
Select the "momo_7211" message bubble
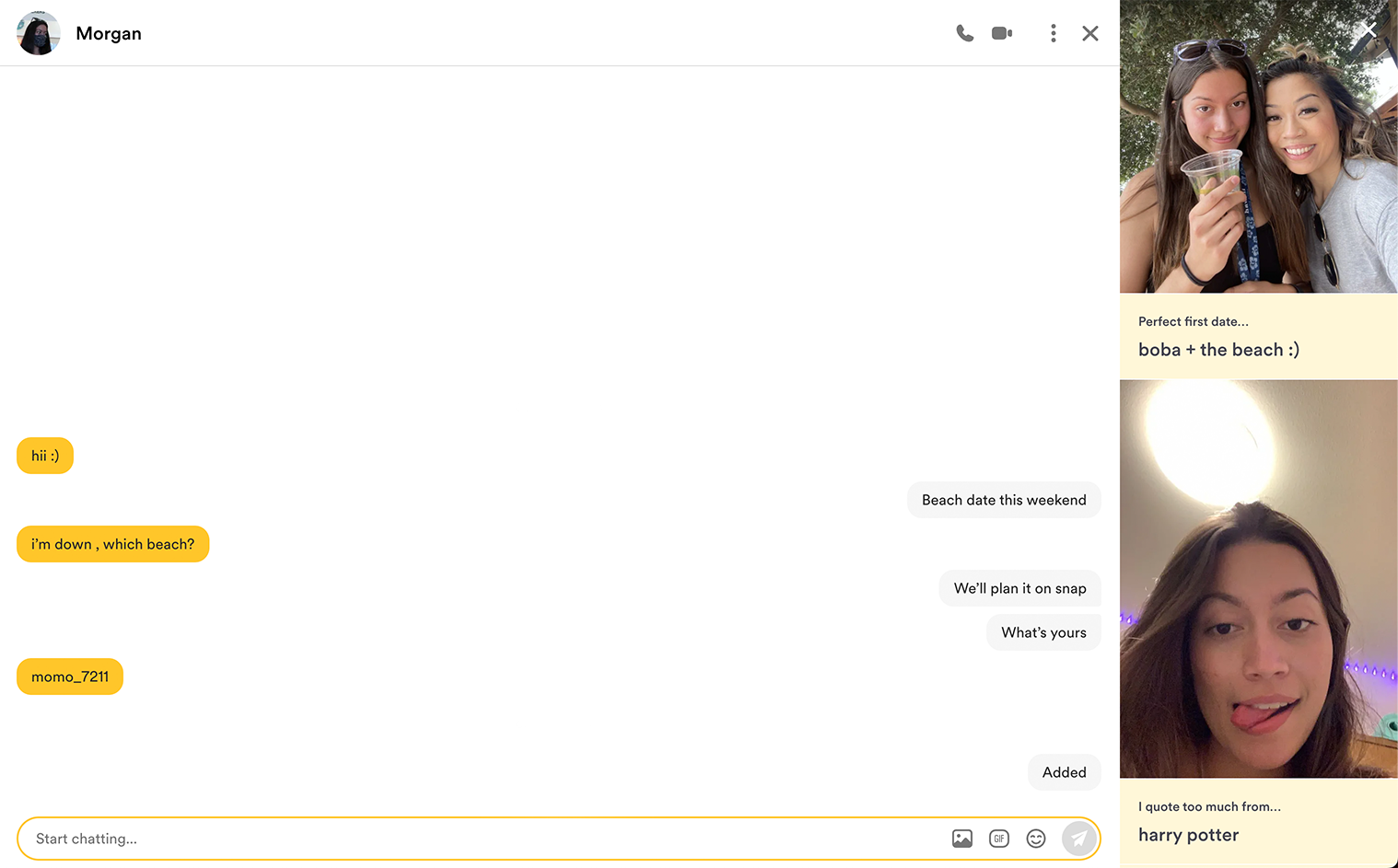[x=70, y=677]
